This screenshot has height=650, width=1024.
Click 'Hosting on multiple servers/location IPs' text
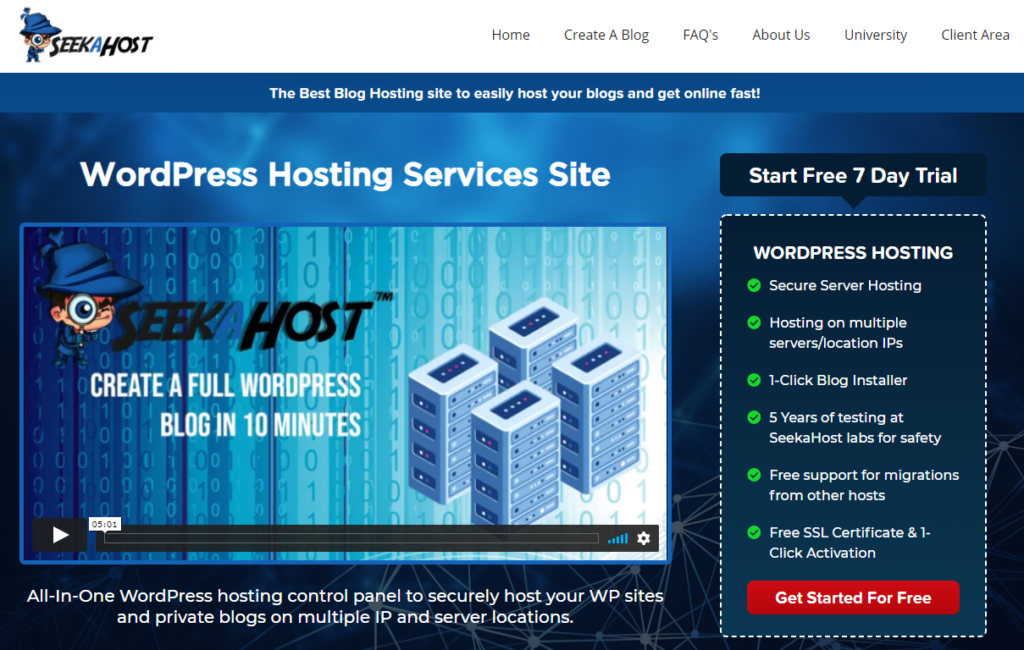click(x=838, y=333)
